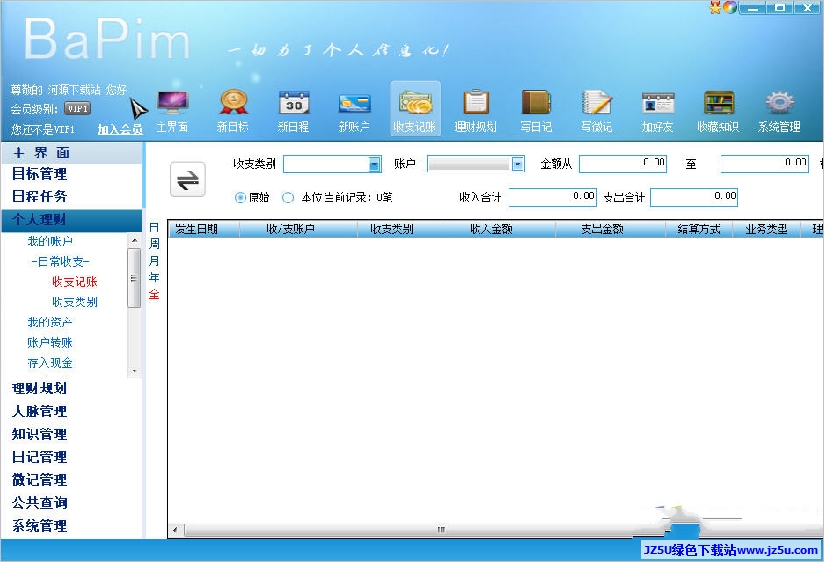Select 我的资产 in the tree
Viewport: 824px width, 562px height.
click(x=50, y=322)
